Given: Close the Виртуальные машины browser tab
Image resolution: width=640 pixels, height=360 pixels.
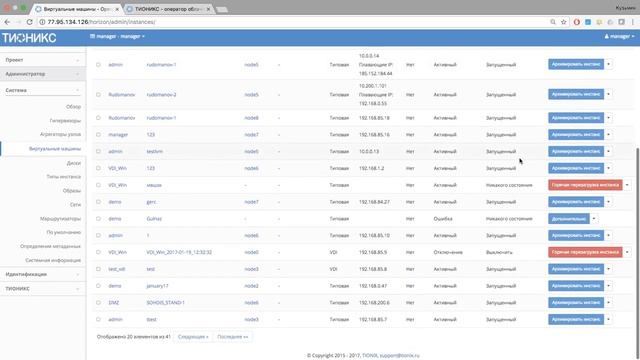Looking at the screenshot, I should click(118, 9).
